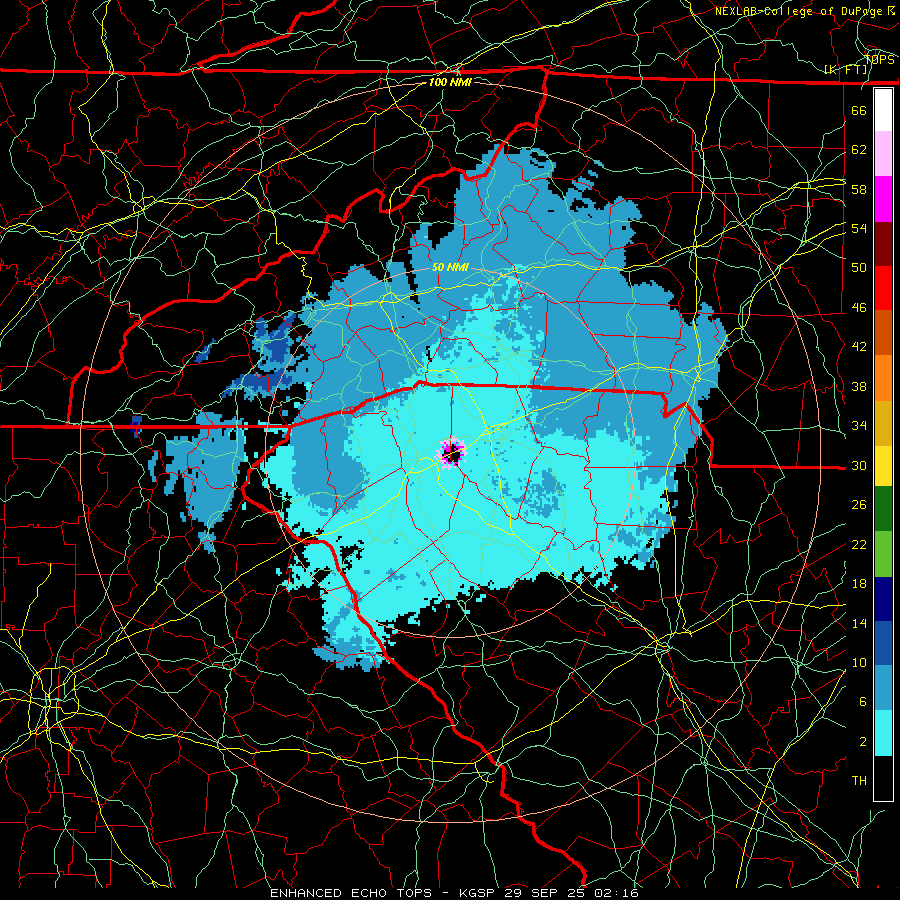Screen dimensions: 900x900
Task: Click the legend value "34"
Action: pyautogui.click(x=859, y=426)
